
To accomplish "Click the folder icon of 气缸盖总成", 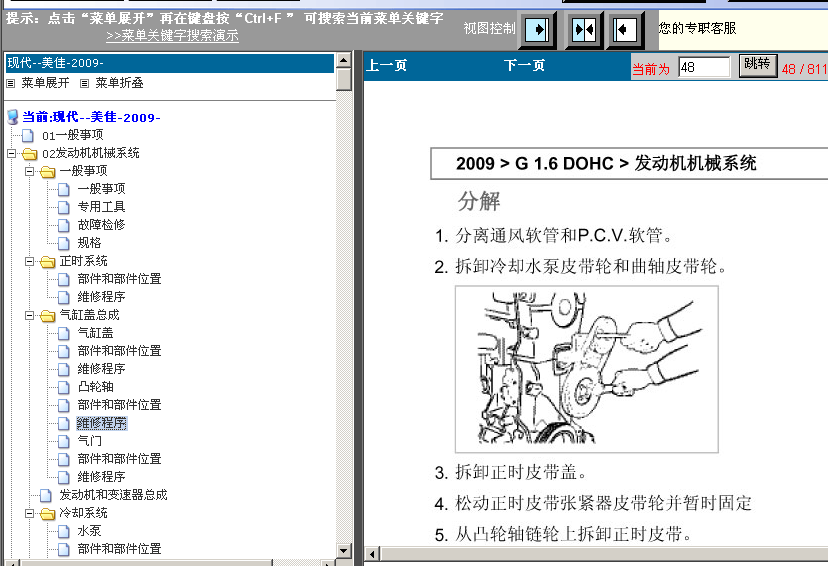I will point(48,316).
